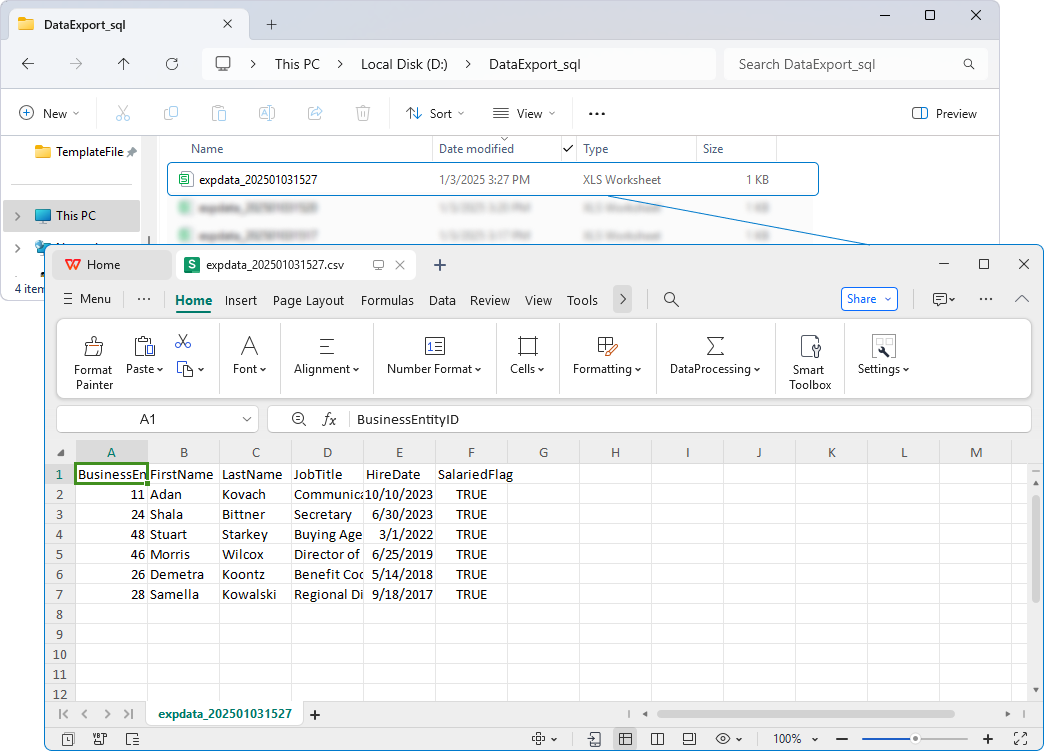This screenshot has width=1044, height=751.
Task: Expand This PC in Explorer navigation
Action: pyautogui.click(x=18, y=216)
